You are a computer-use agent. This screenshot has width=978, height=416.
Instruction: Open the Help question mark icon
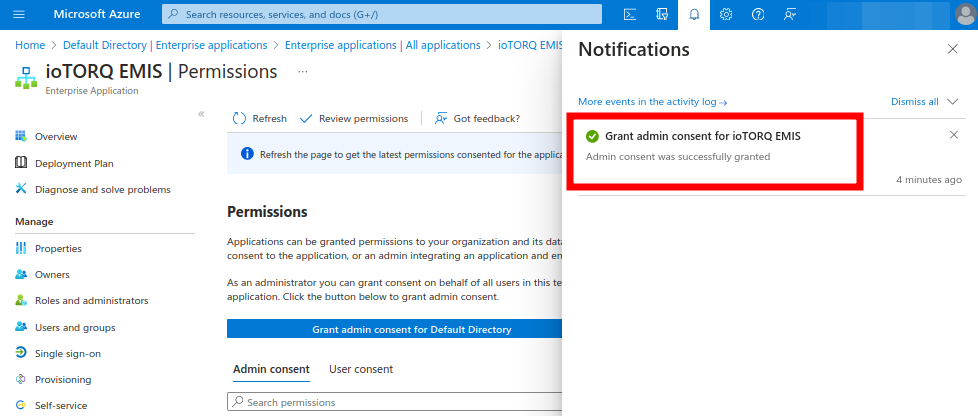(758, 14)
